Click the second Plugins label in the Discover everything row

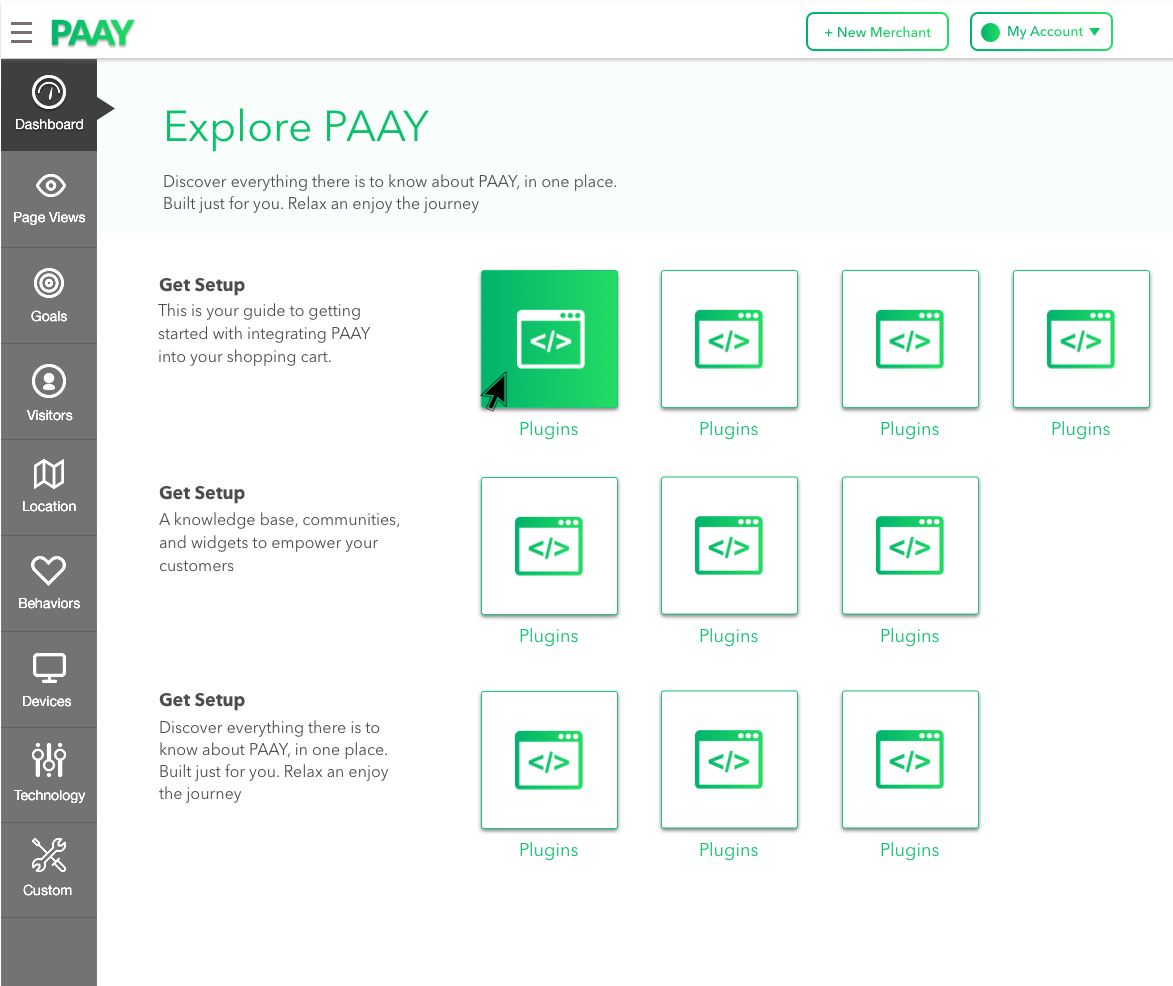(729, 851)
